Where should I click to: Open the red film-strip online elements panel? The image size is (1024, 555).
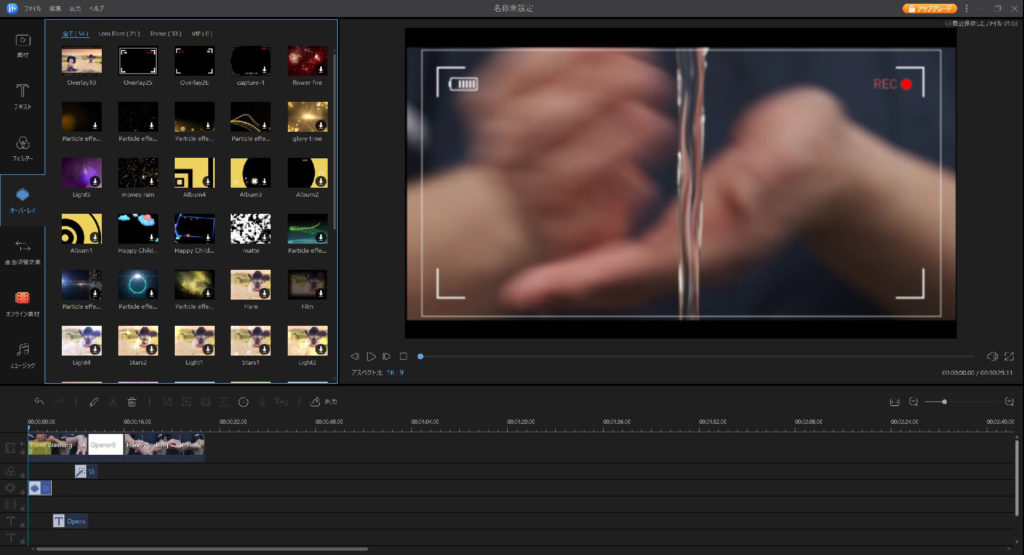click(x=23, y=303)
